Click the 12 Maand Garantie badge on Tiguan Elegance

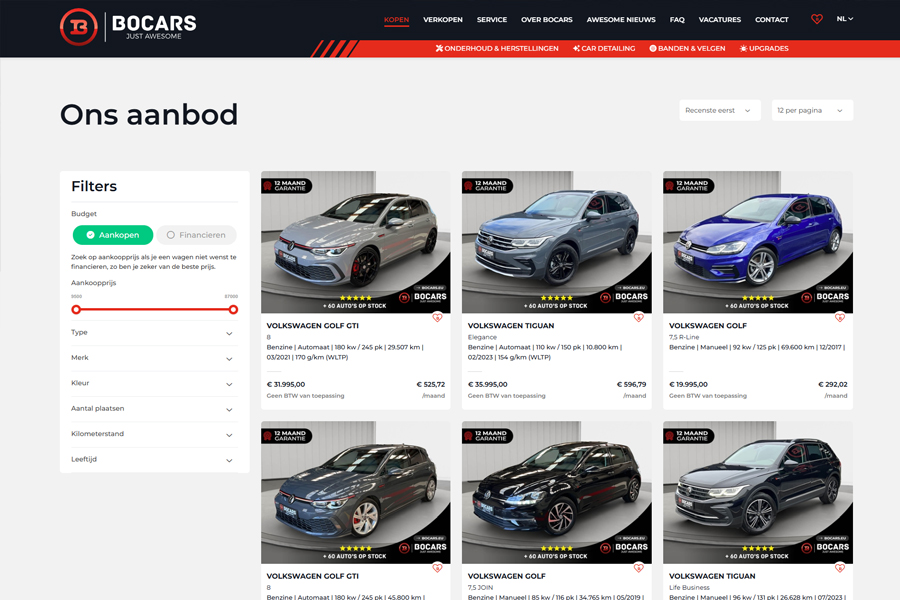(487, 185)
